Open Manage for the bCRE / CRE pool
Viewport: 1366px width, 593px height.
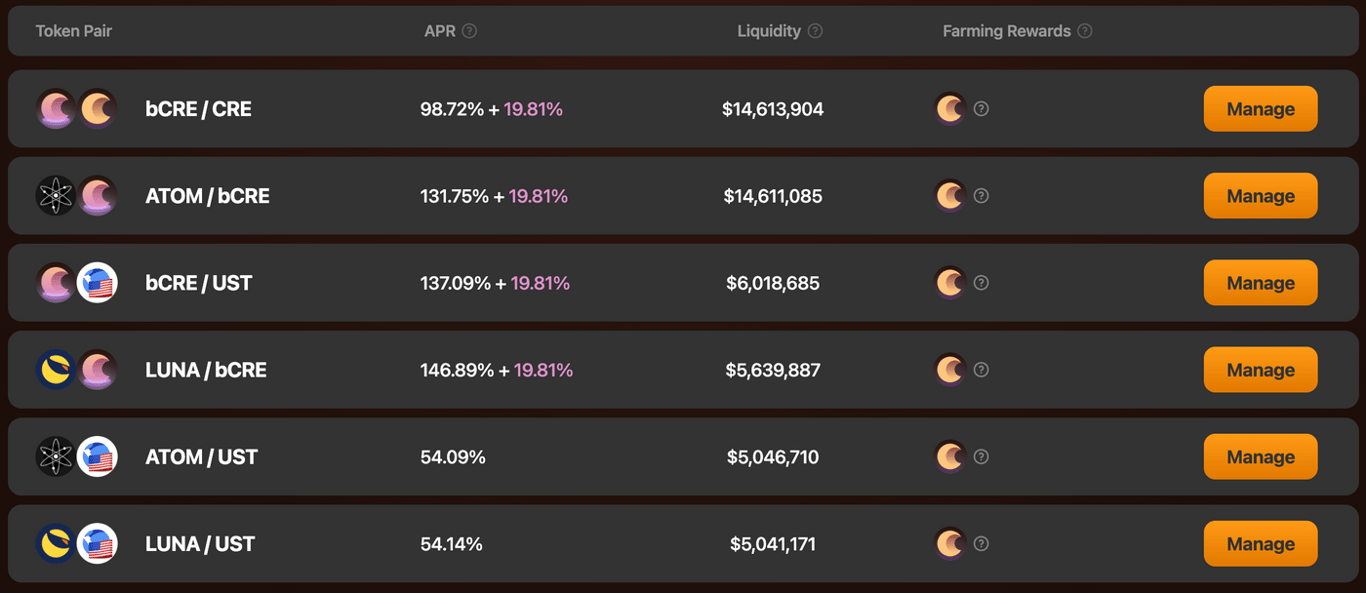click(x=1260, y=109)
